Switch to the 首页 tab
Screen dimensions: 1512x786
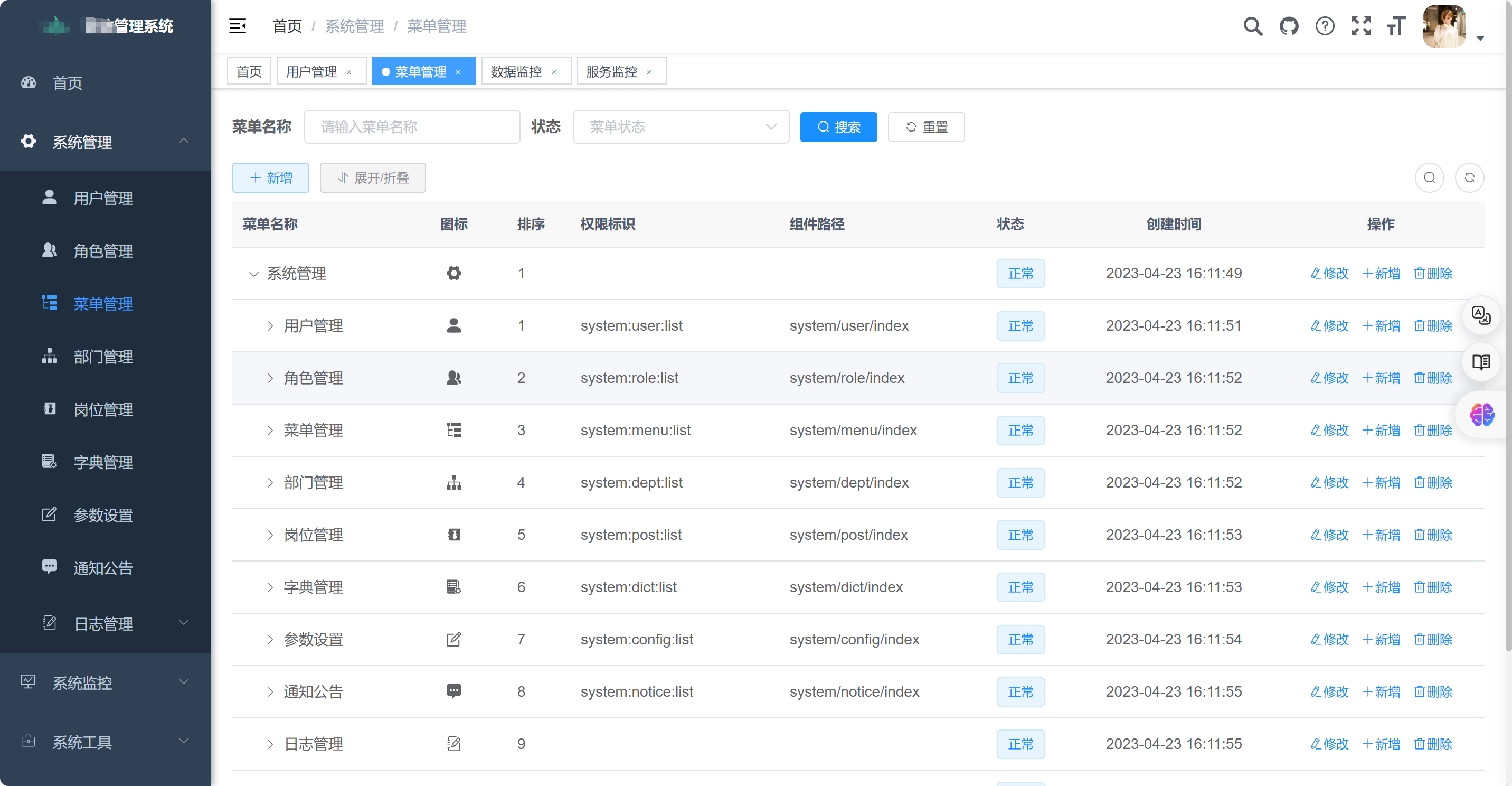[249, 71]
